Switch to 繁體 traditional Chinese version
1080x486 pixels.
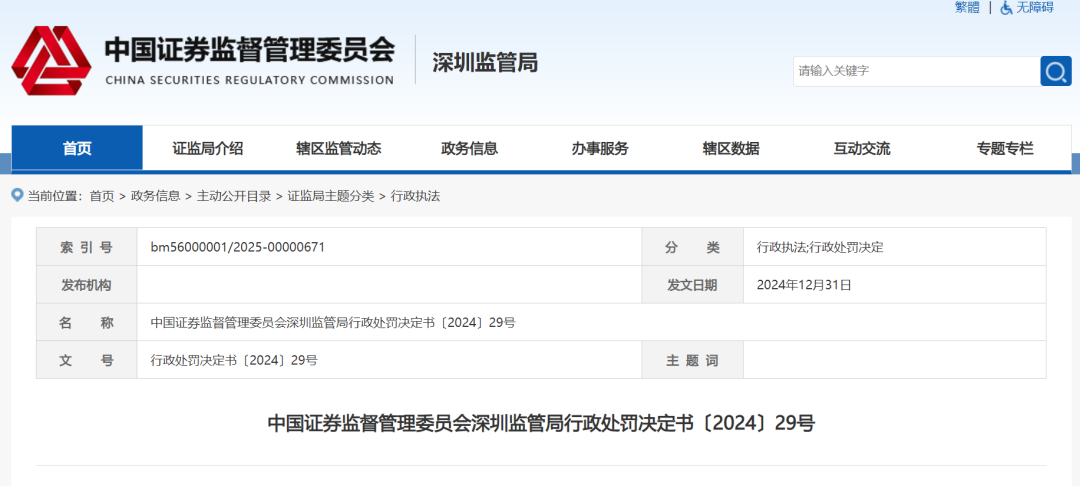tap(967, 8)
